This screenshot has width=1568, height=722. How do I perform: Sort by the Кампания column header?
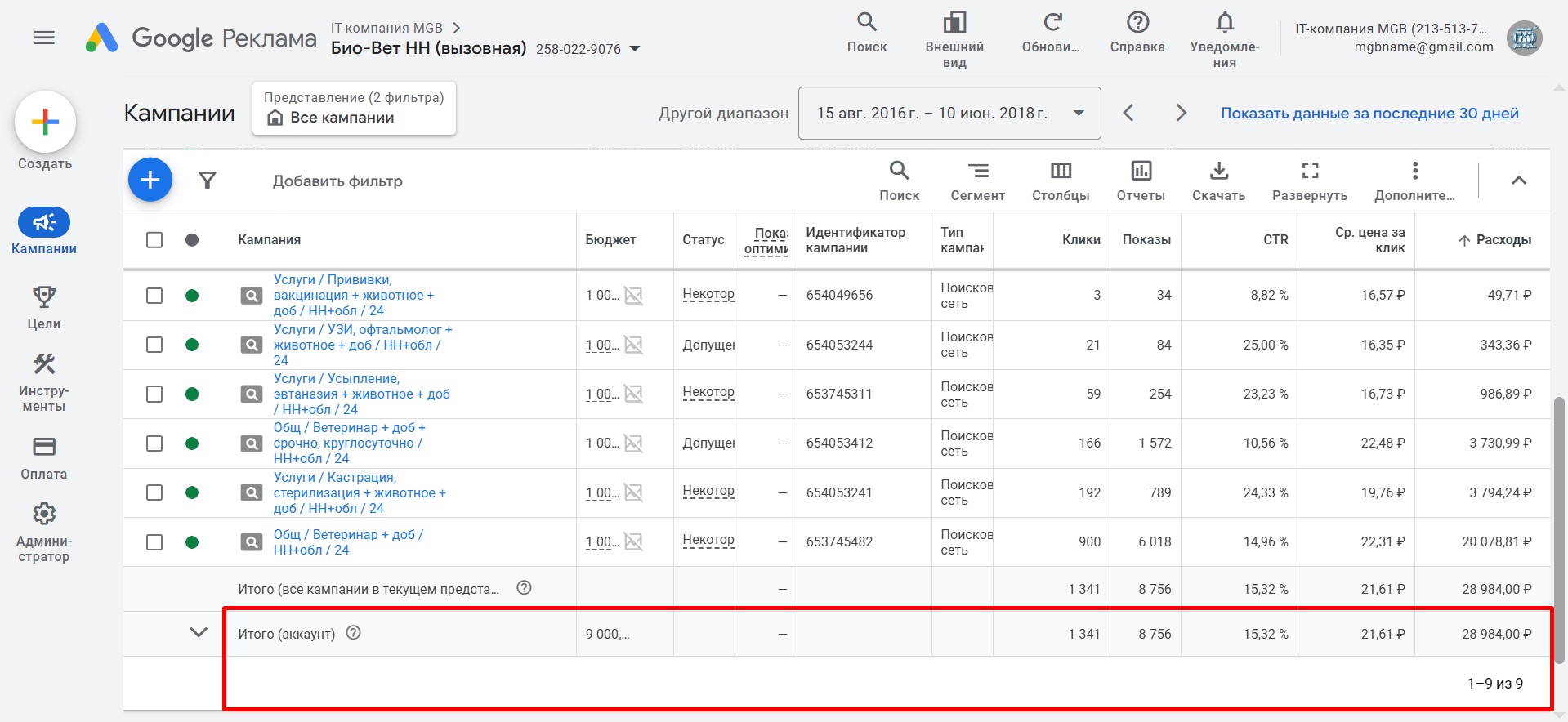[270, 240]
